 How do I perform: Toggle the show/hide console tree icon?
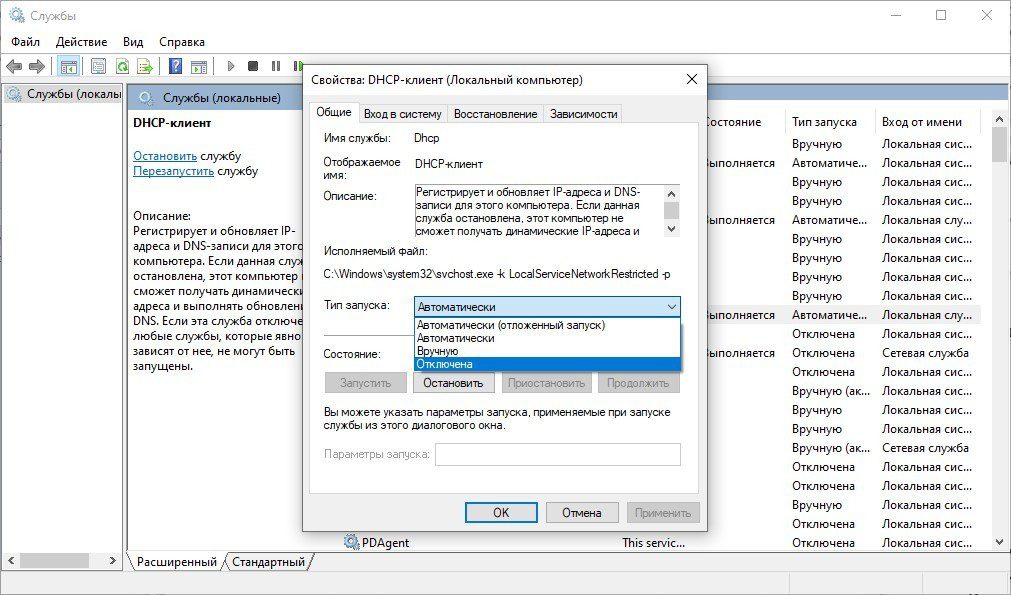click(x=68, y=66)
